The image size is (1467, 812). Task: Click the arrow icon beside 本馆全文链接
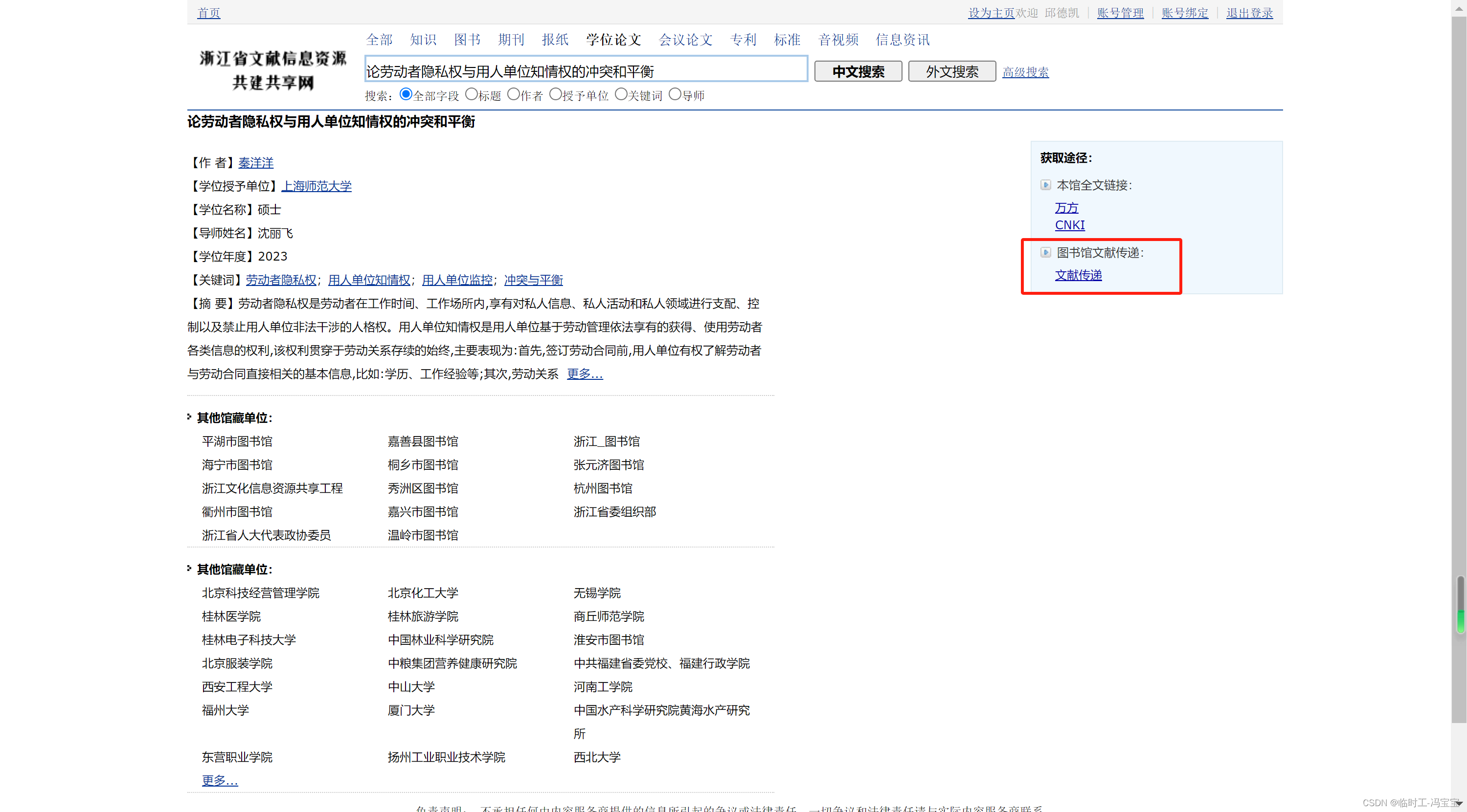(1045, 185)
